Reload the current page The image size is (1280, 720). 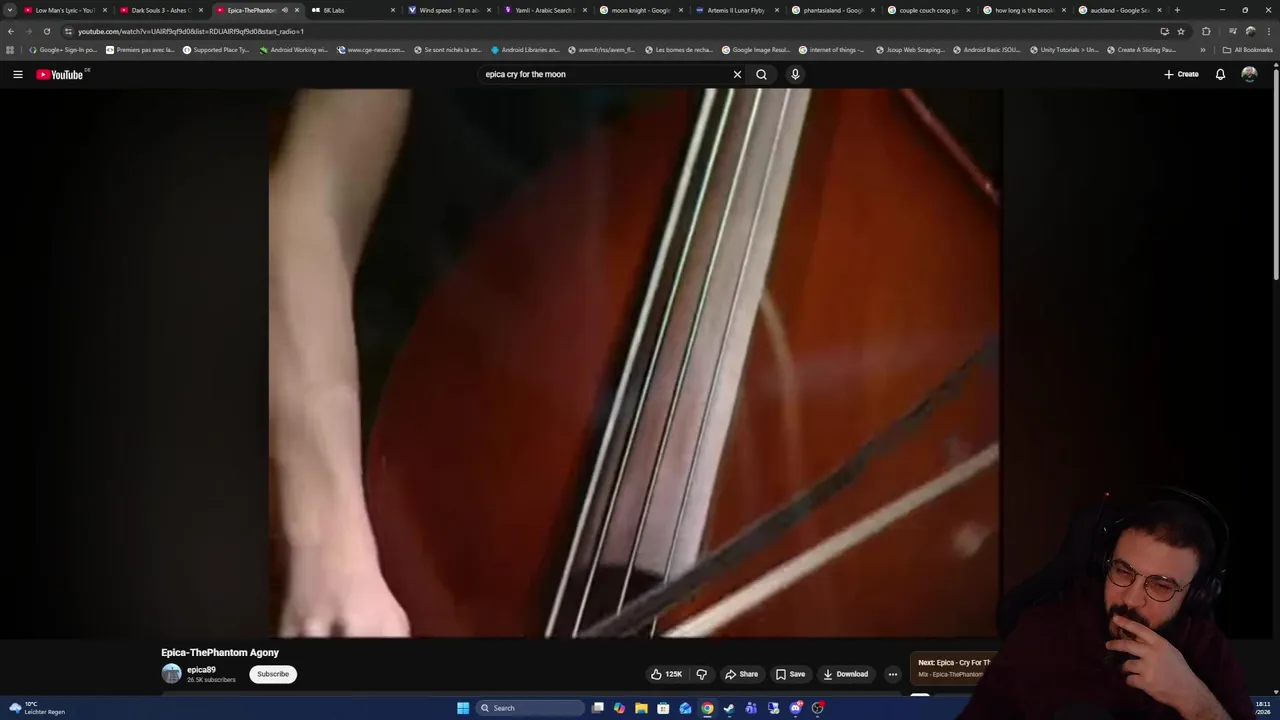pos(46,31)
